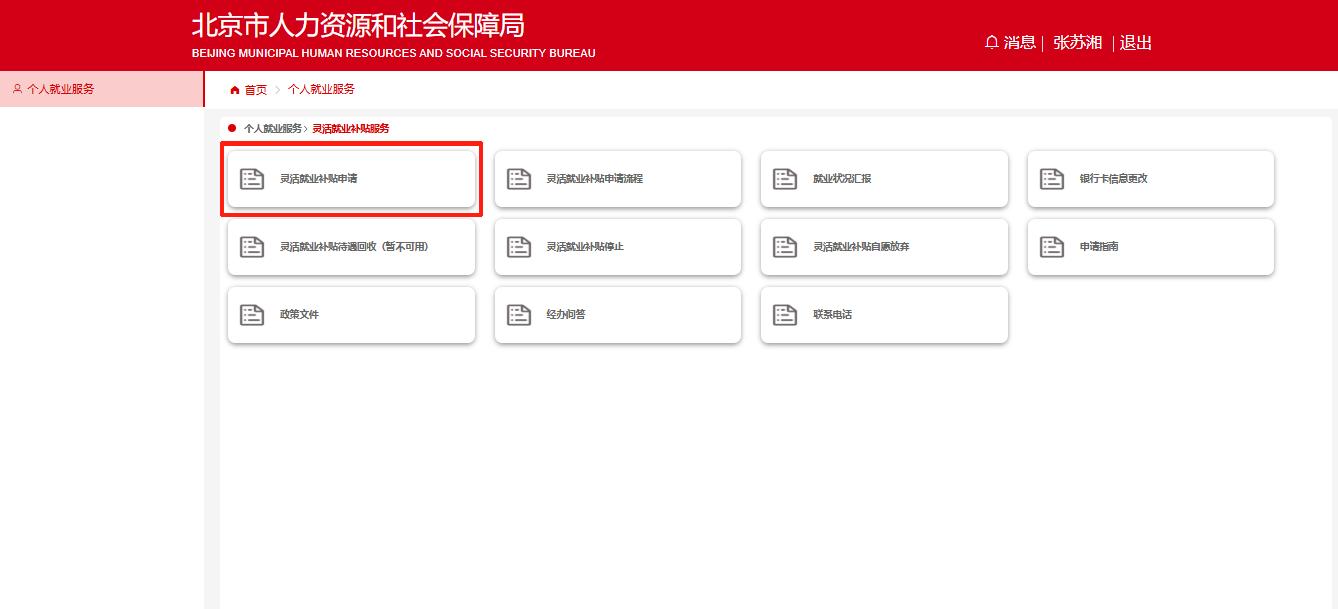Click the 联系电话 card icon
Viewport: 1338px width, 609px height.
785,313
